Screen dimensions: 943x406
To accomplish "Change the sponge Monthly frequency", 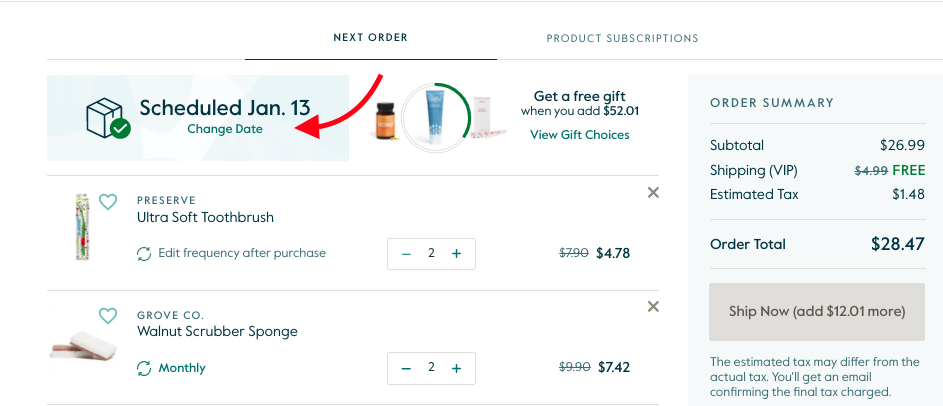I will pyautogui.click(x=182, y=368).
